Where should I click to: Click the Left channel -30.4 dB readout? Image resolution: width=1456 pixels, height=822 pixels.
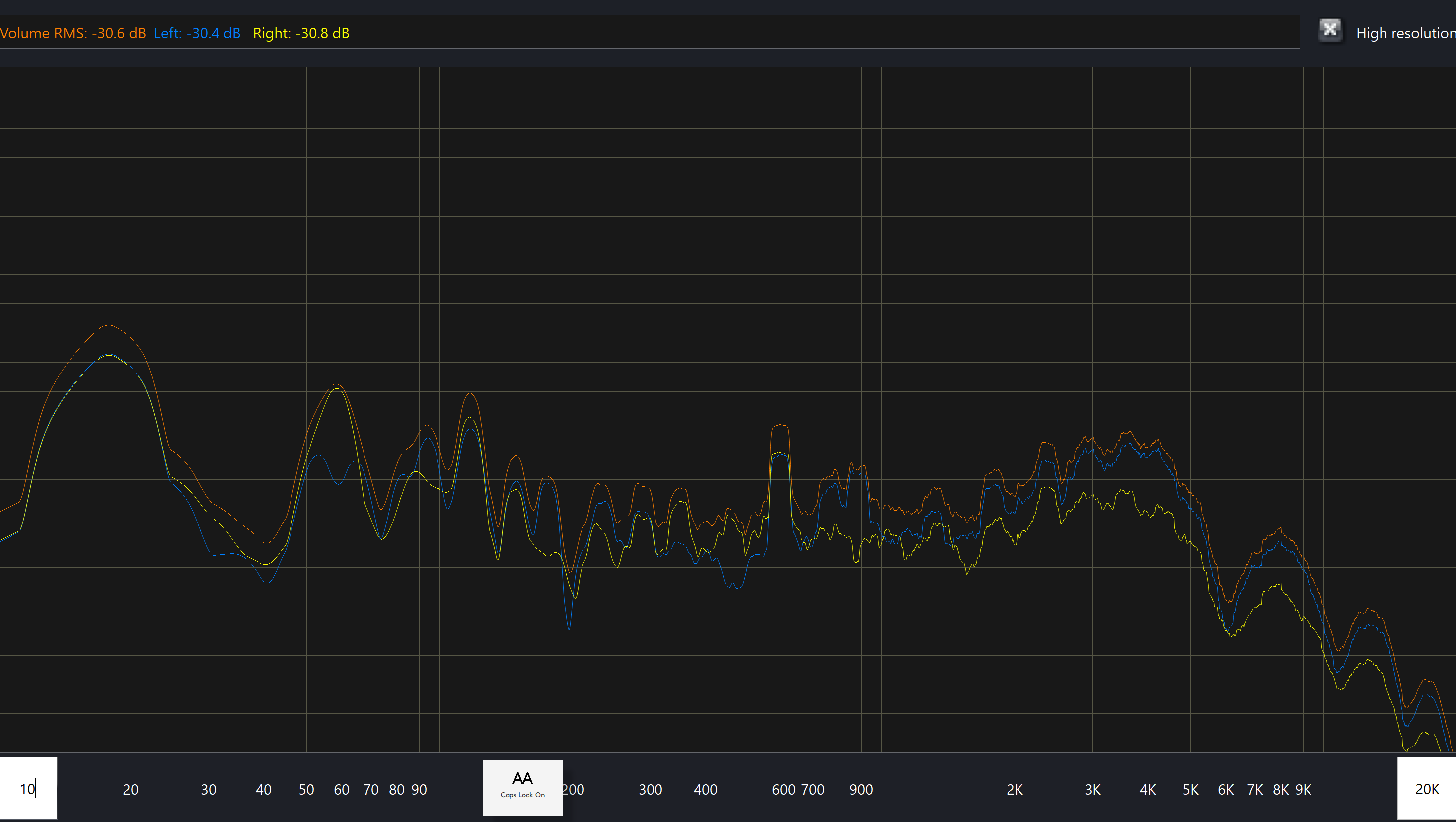[x=197, y=33]
